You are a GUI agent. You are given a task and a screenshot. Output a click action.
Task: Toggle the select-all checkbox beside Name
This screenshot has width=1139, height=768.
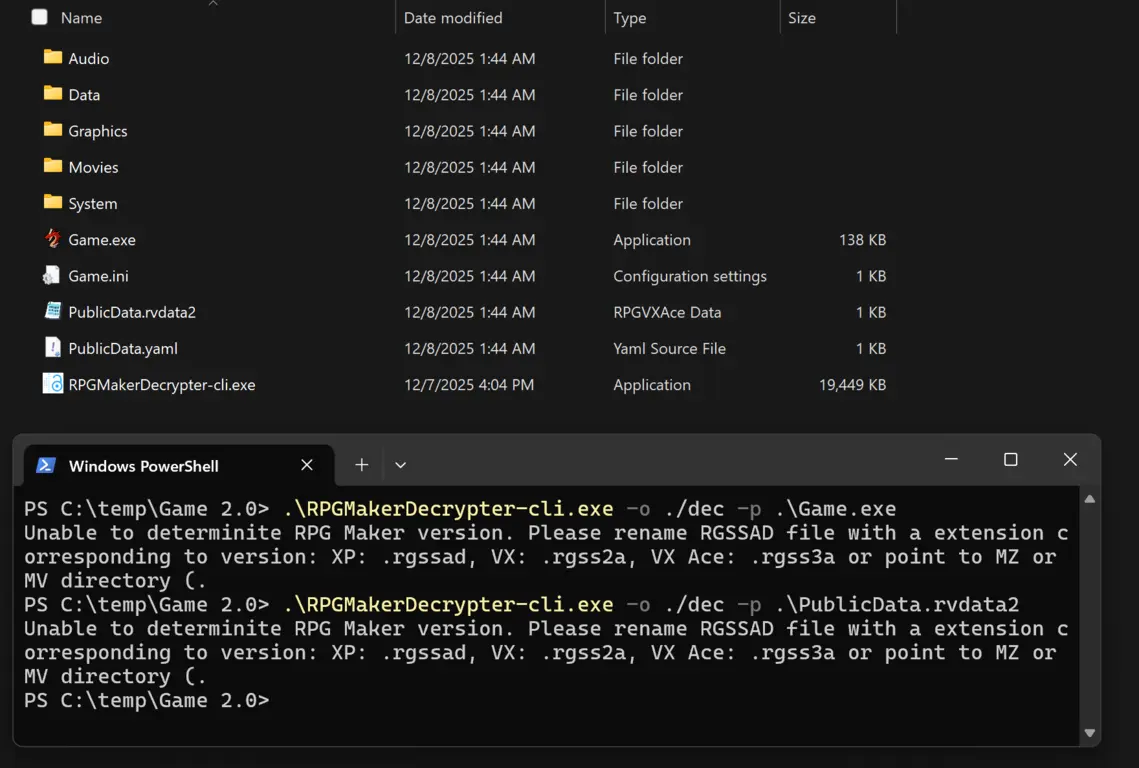click(x=40, y=17)
